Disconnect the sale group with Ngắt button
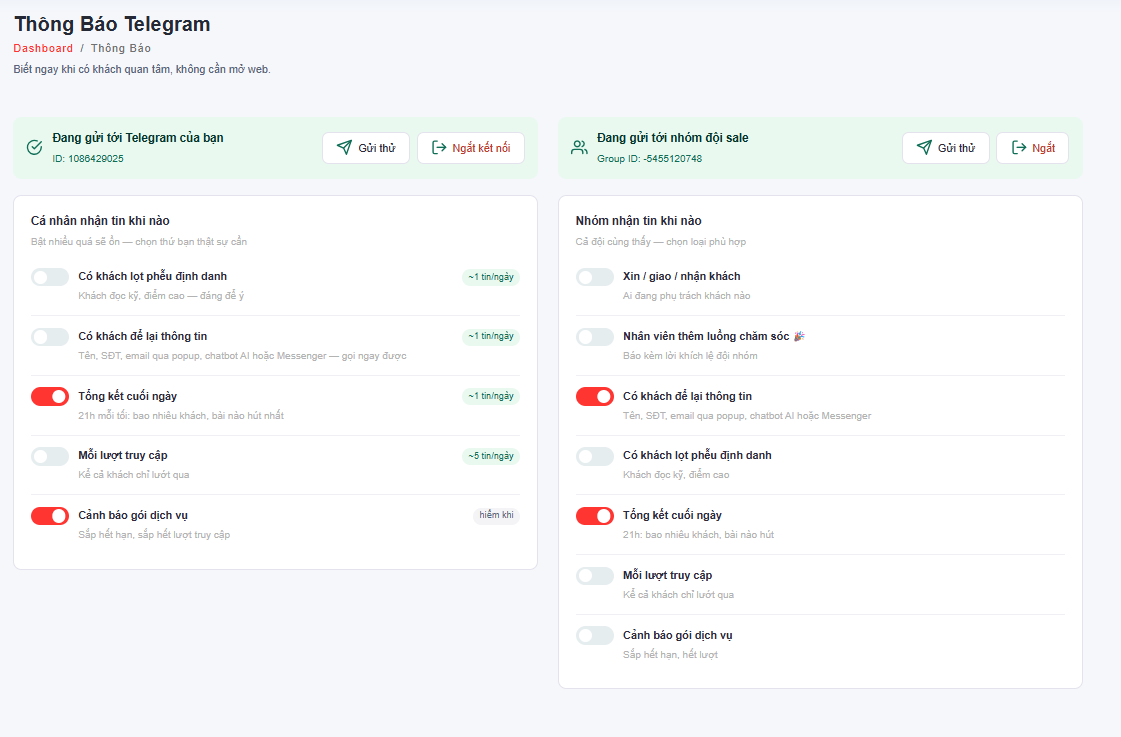Screen dimensions: 1121x737 point(1033,148)
